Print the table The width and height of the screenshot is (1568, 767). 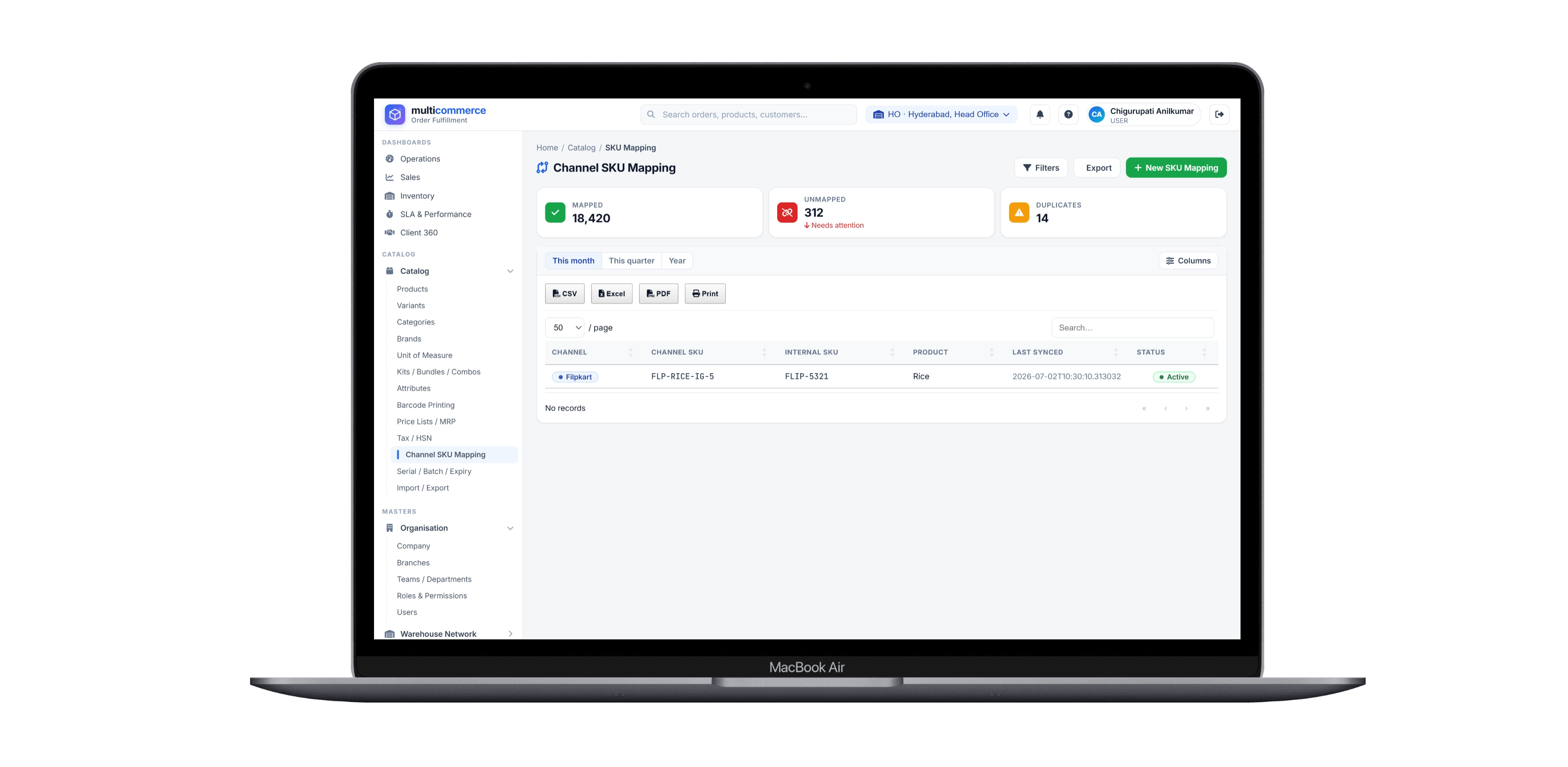click(x=705, y=293)
